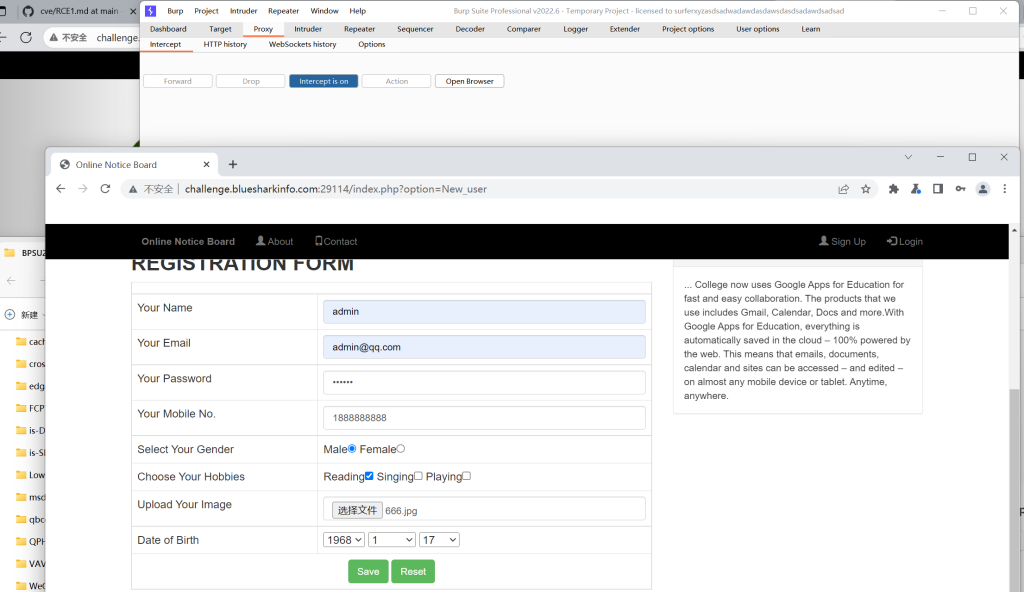Click the browser back arrow
The image size is (1024, 592).
pyautogui.click(x=61, y=189)
